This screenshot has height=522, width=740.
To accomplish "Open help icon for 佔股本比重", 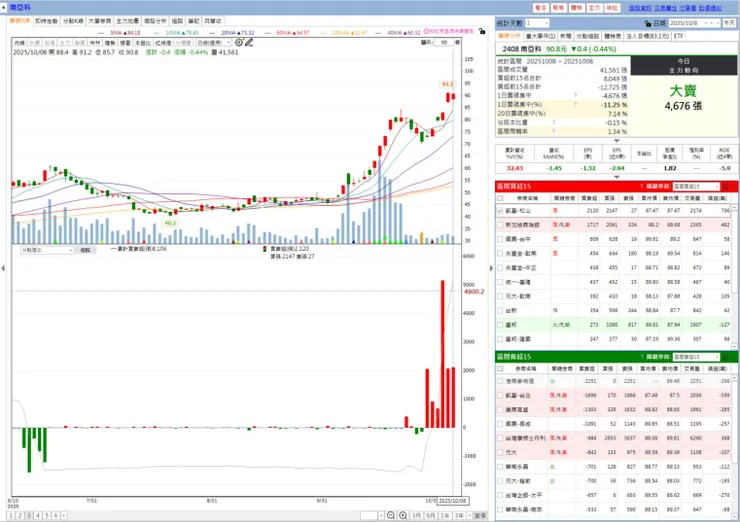I will (554, 122).
